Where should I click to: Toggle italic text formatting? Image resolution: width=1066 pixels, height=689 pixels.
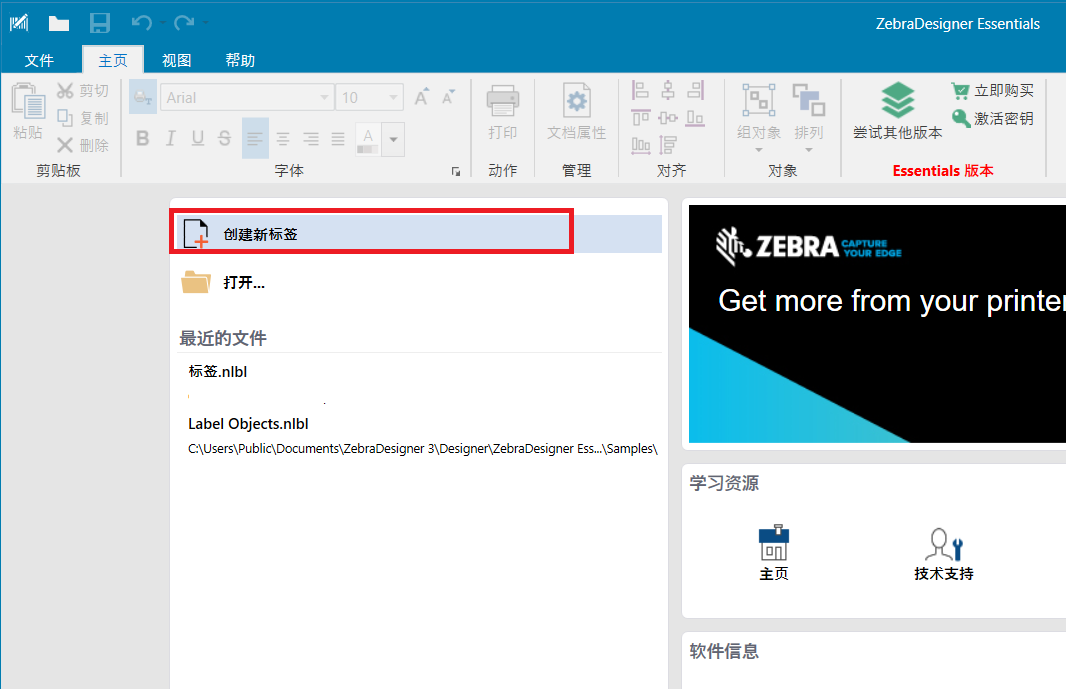click(x=169, y=138)
